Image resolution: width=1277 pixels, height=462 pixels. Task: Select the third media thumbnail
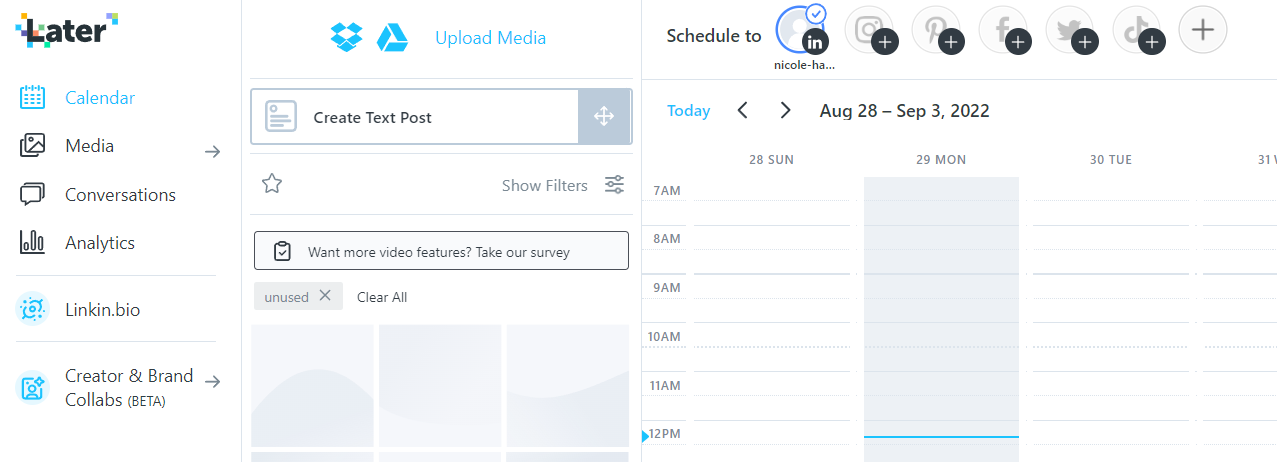pyautogui.click(x=568, y=385)
